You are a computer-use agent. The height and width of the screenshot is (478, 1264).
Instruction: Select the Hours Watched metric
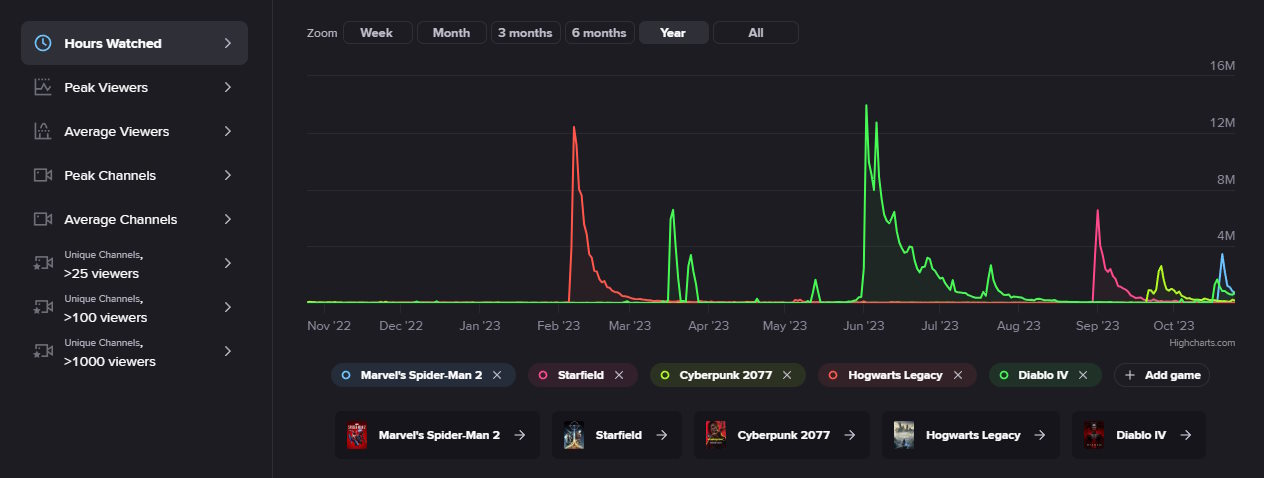pos(134,43)
